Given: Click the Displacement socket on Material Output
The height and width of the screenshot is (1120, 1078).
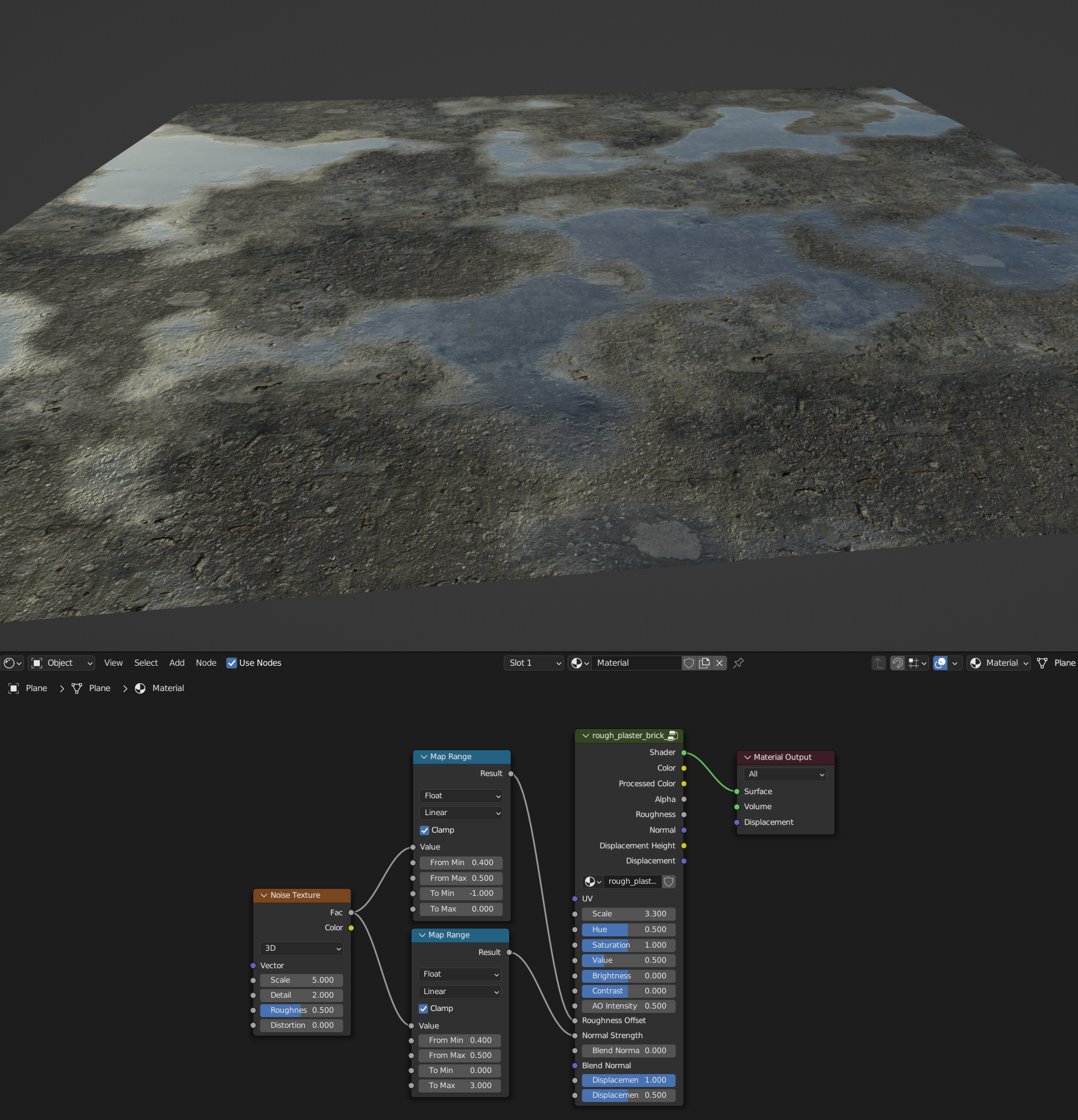Looking at the screenshot, I should click(x=737, y=822).
